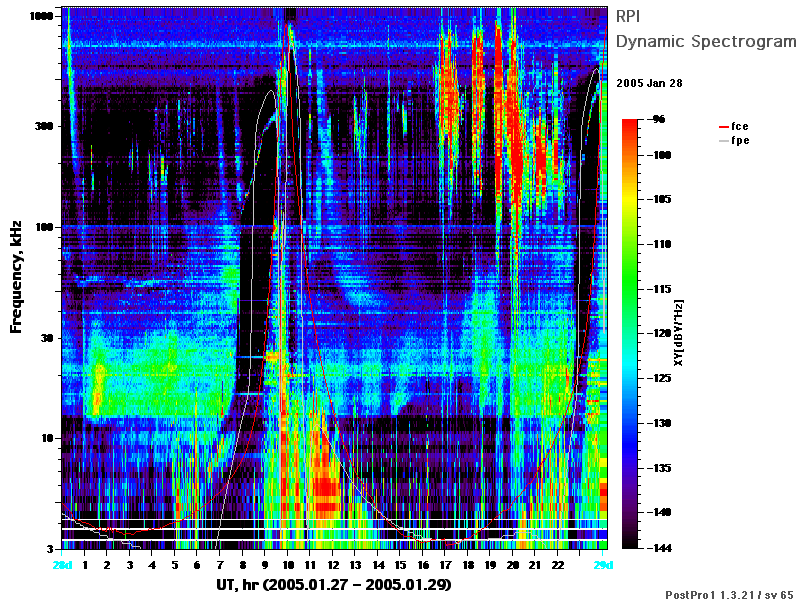Click the 100 kHz frequency tick label
The image size is (800, 600).
pos(44,227)
